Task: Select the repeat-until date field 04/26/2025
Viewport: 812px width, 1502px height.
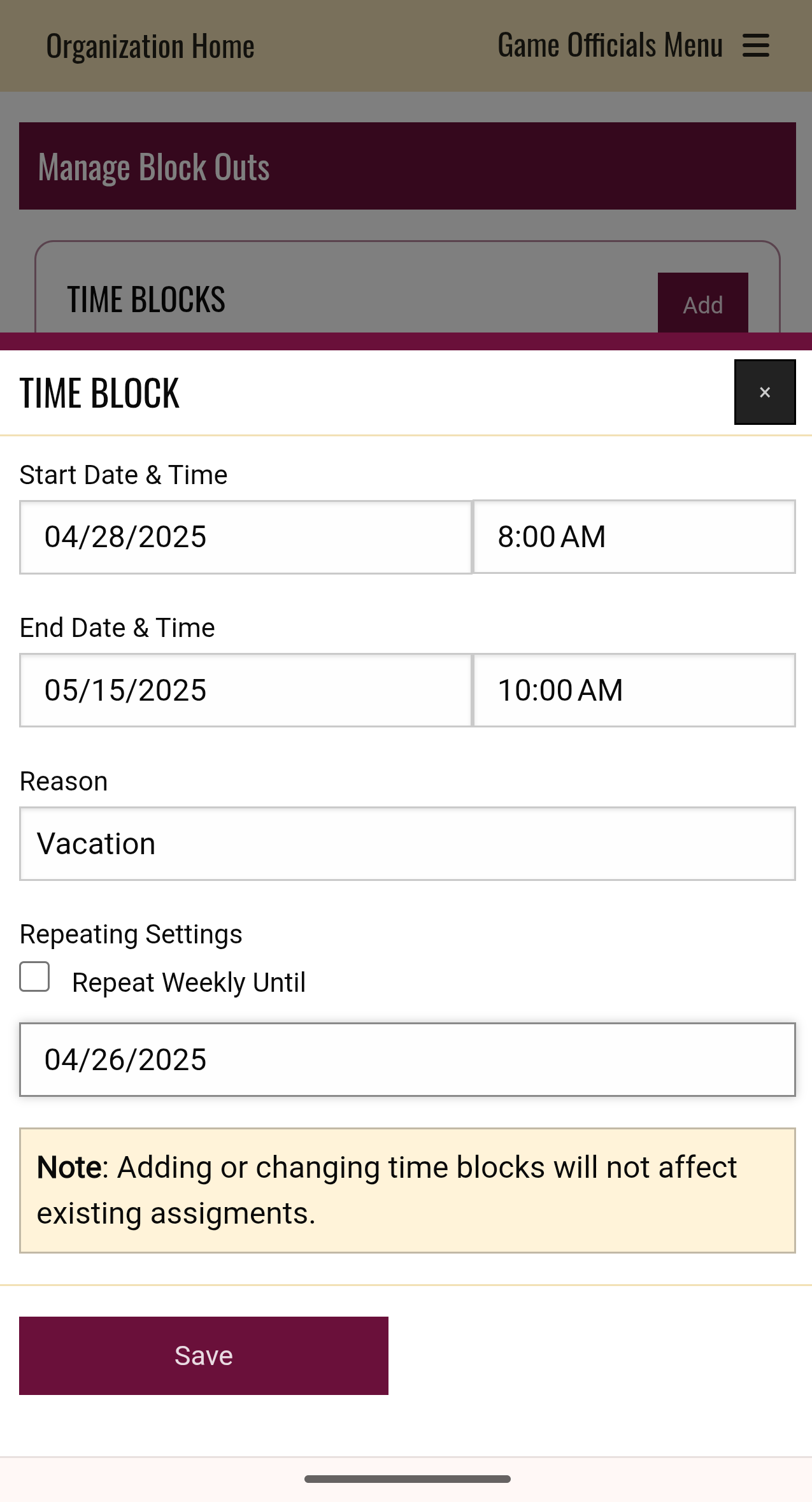Action: click(407, 1060)
